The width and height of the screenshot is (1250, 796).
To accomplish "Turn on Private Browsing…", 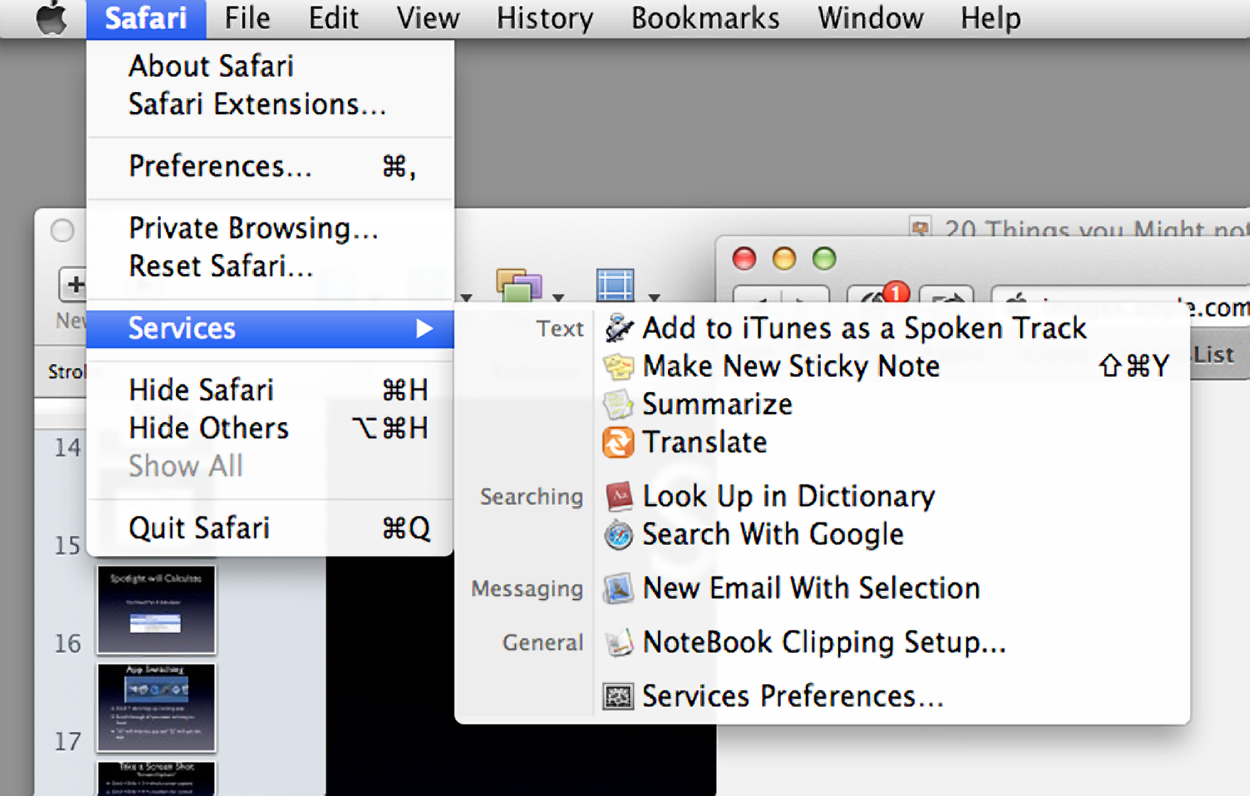I will (270, 228).
